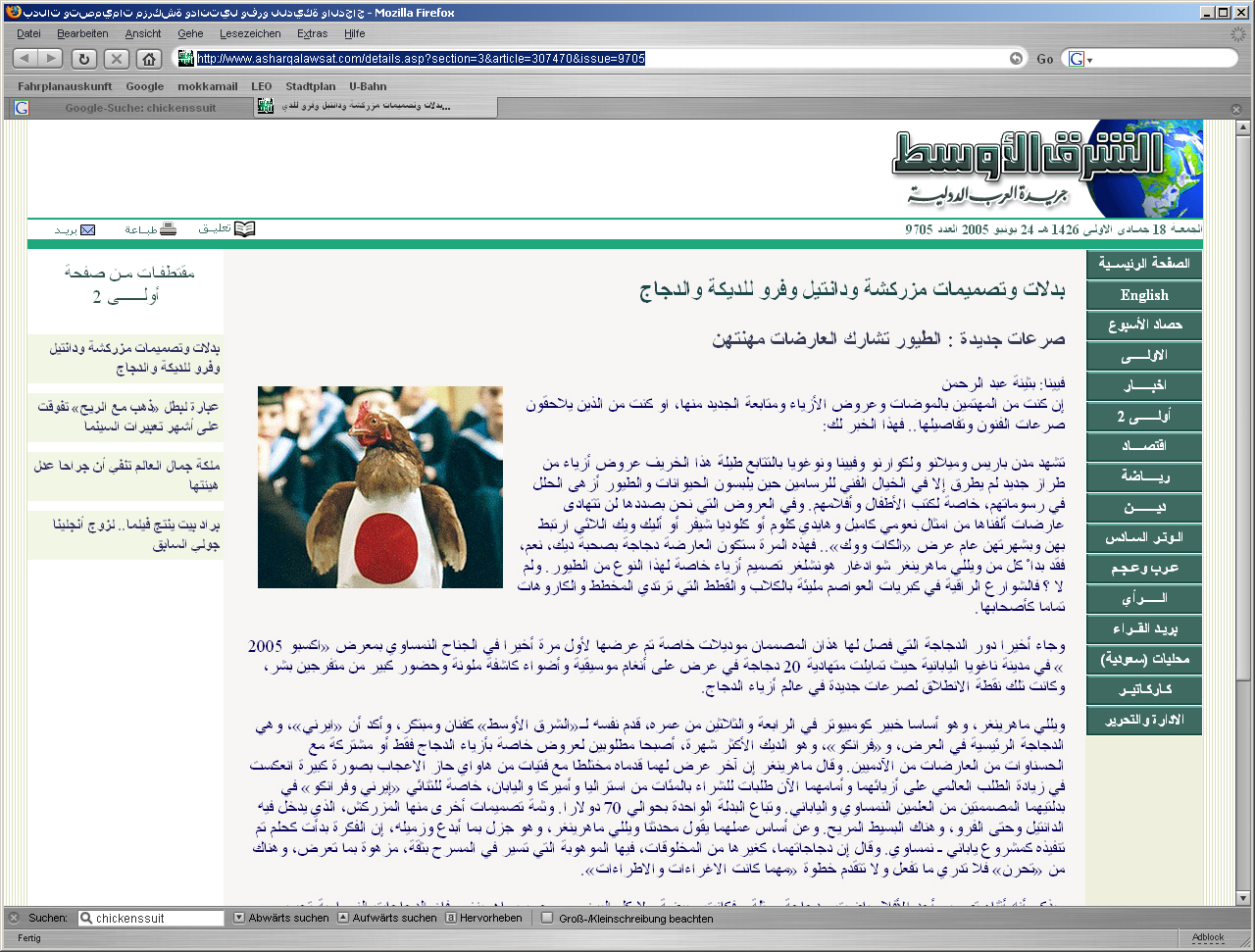Open the الصفحة الرئيسية home sidebar button
The height and width of the screenshot is (952, 1255).
pyautogui.click(x=1144, y=265)
